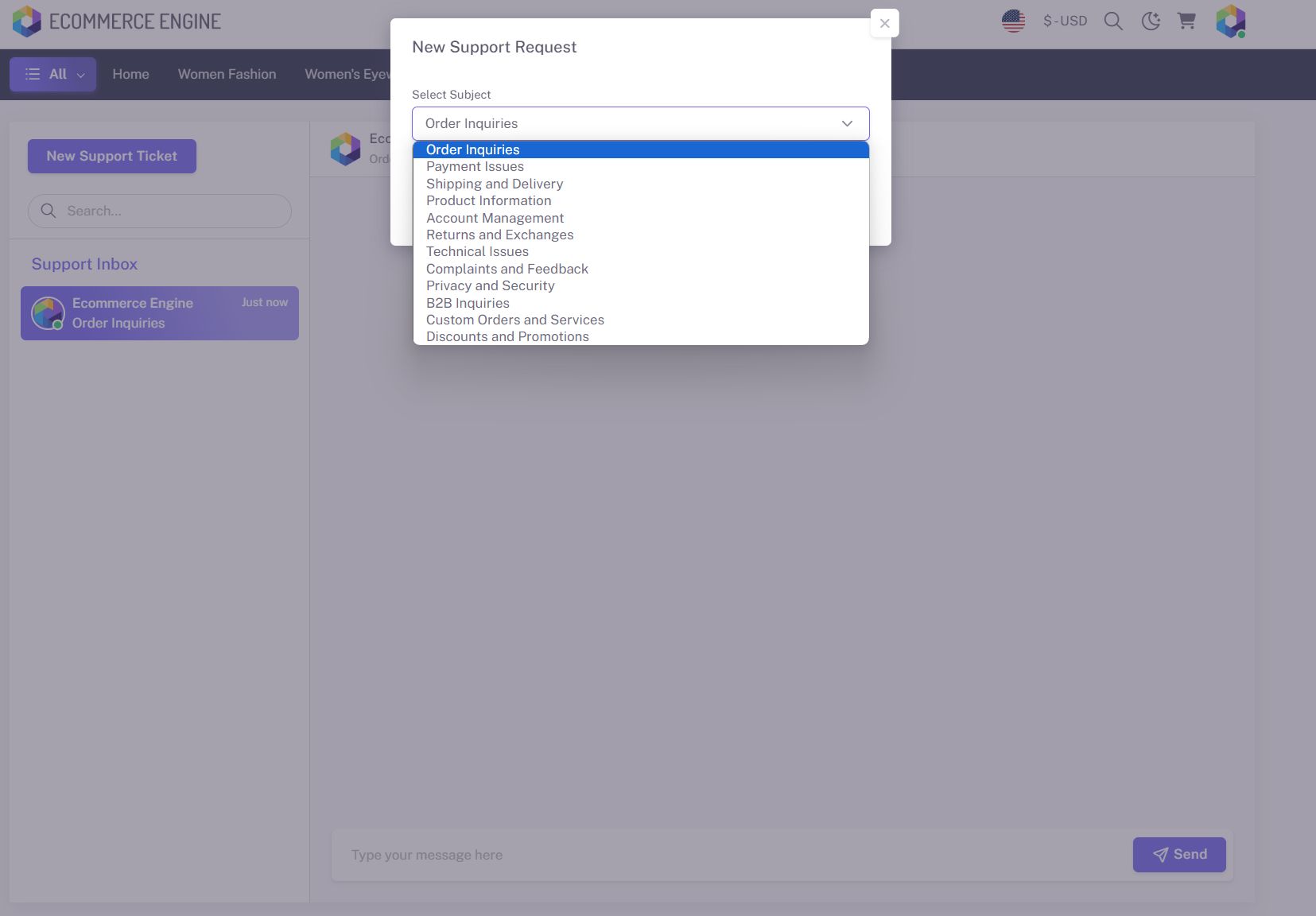Click the search magnifier in ticket search

point(49,211)
